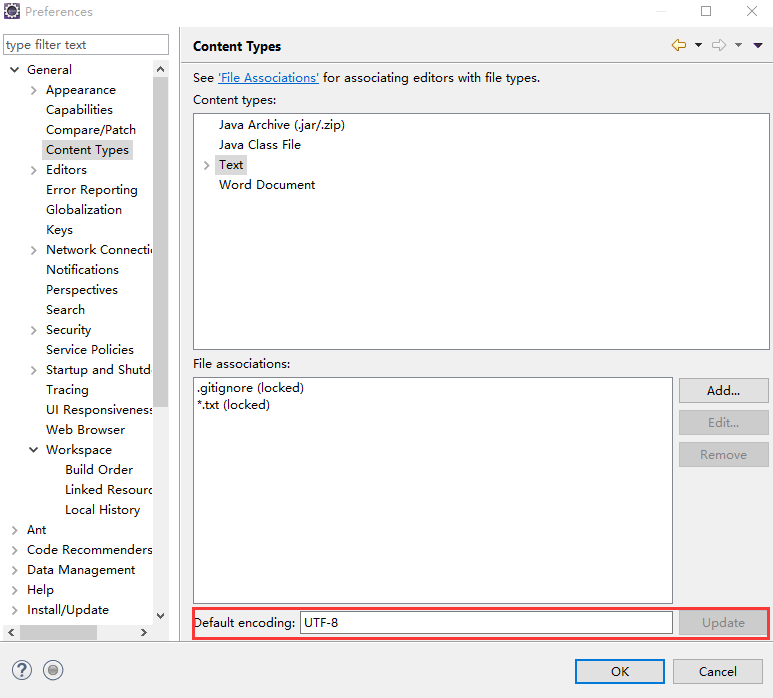Select .gitignore (locked) file association

pyautogui.click(x=250, y=388)
